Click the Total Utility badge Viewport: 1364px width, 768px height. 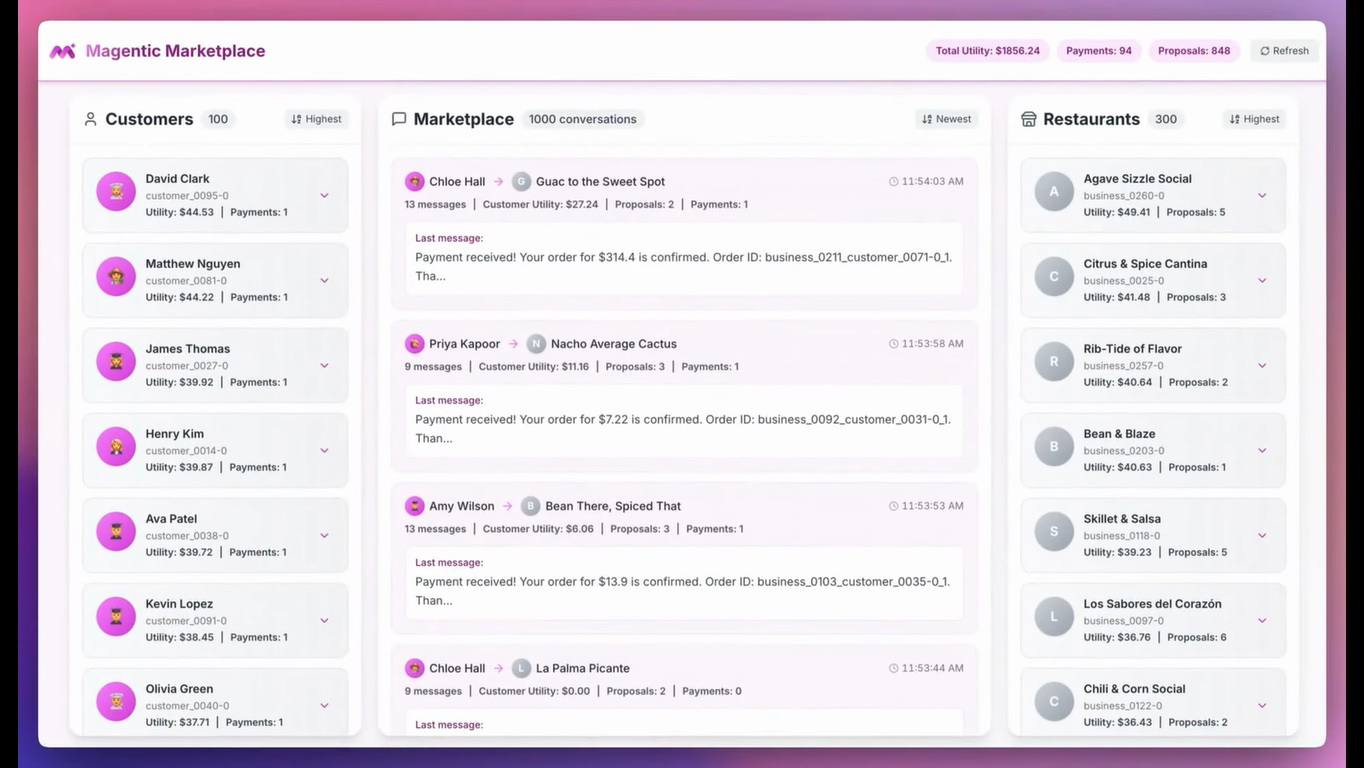987,51
